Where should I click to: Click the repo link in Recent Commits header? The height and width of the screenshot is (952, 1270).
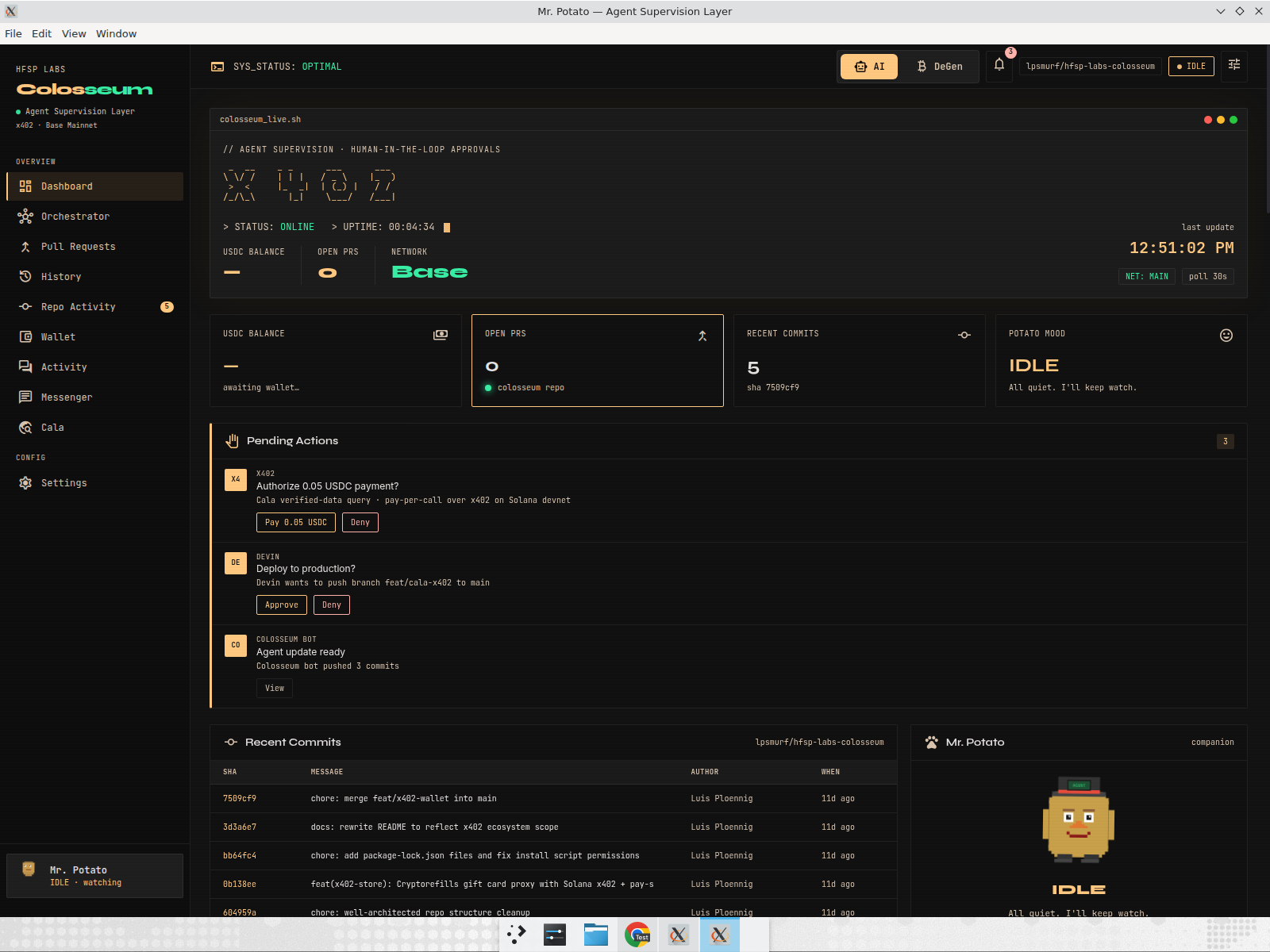pyautogui.click(x=819, y=743)
